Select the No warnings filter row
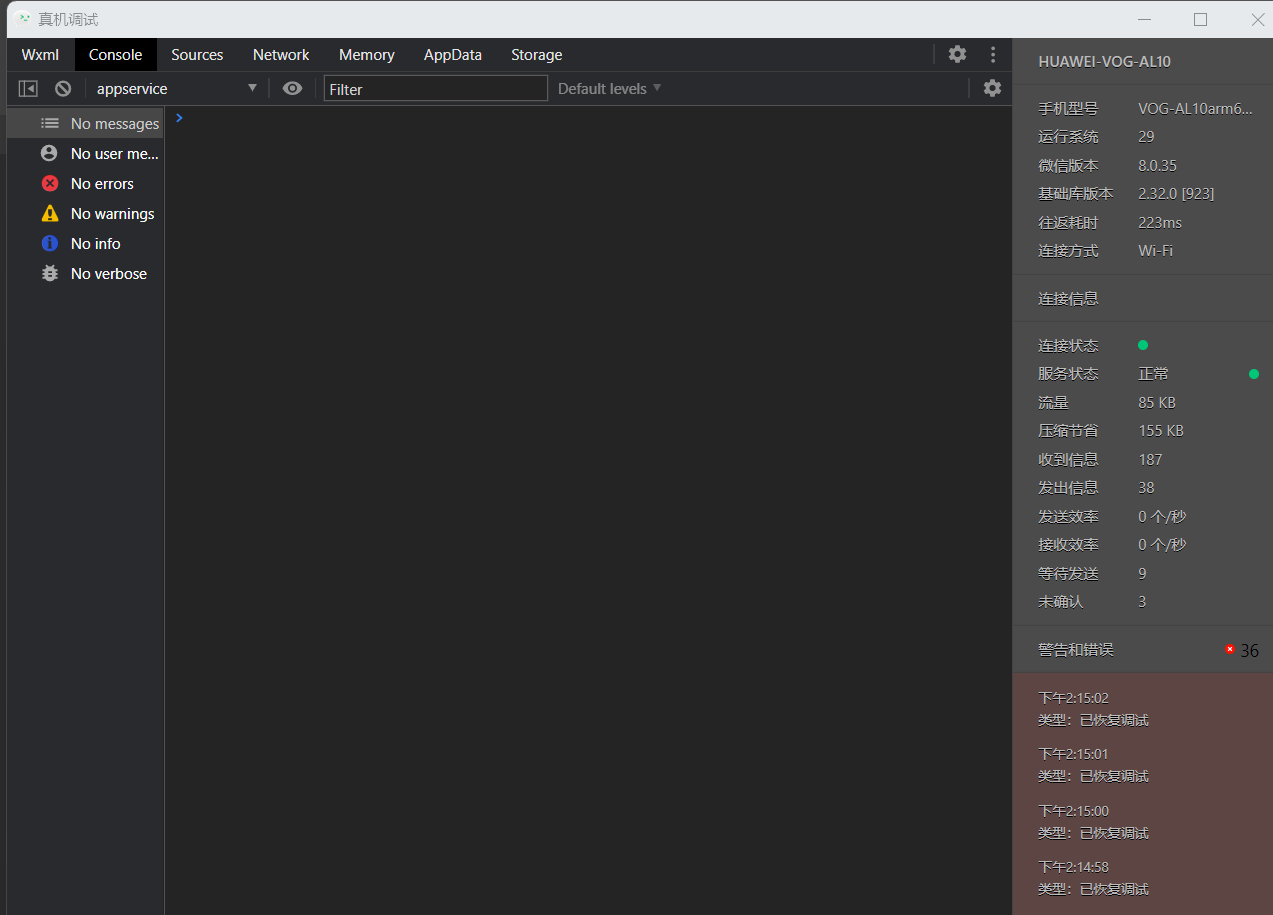The height and width of the screenshot is (915, 1273). point(85,214)
